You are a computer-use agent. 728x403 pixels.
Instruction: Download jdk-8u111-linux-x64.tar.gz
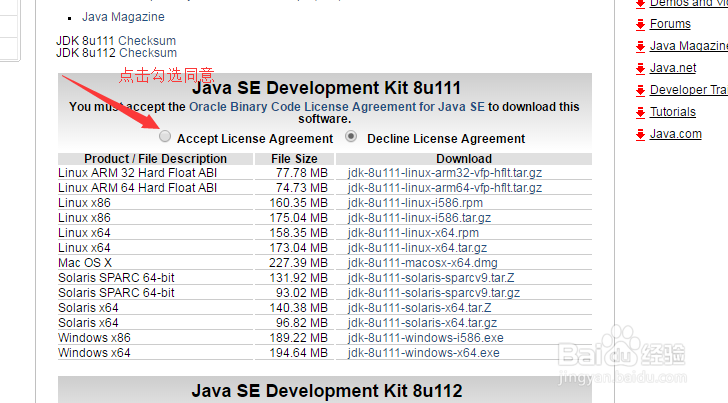[417, 247]
